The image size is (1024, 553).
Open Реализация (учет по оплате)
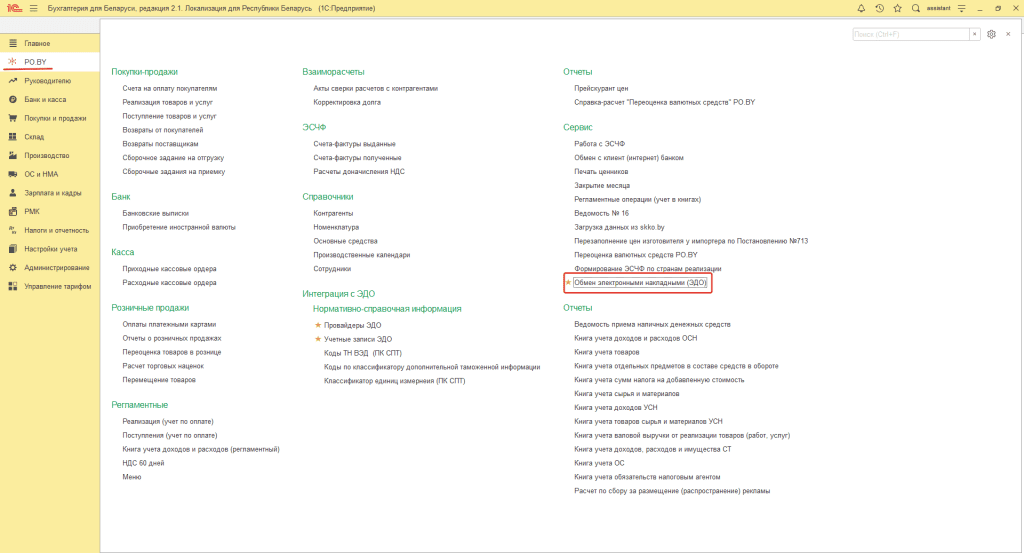[168, 422]
